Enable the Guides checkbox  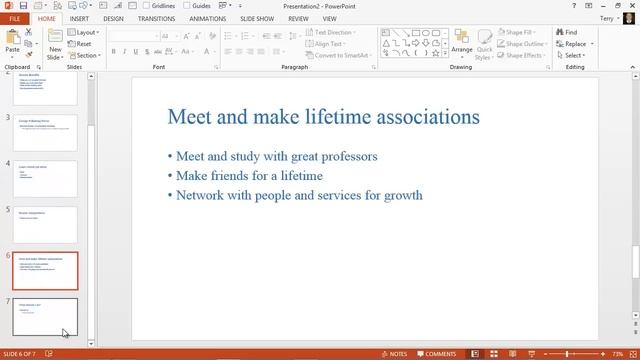[187, 6]
